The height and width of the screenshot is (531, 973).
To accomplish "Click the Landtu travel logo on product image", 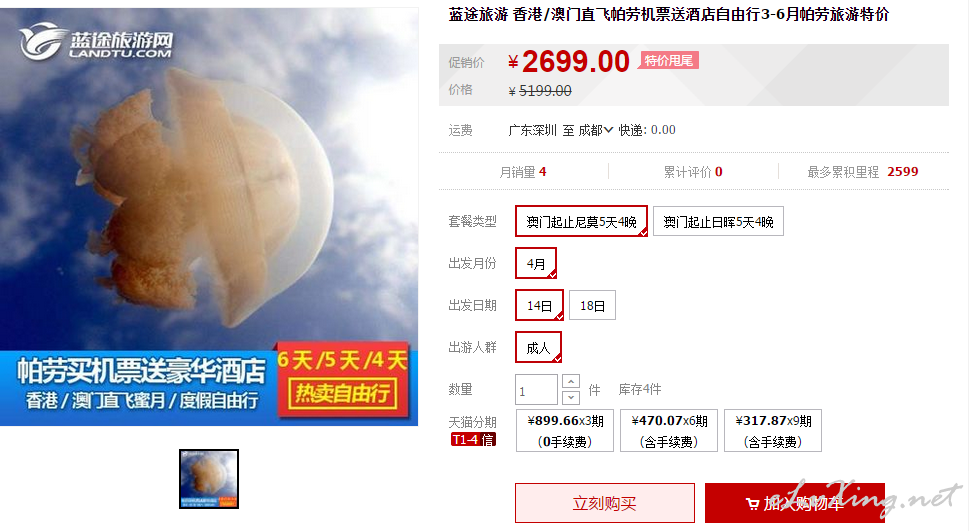I will (x=96, y=42).
